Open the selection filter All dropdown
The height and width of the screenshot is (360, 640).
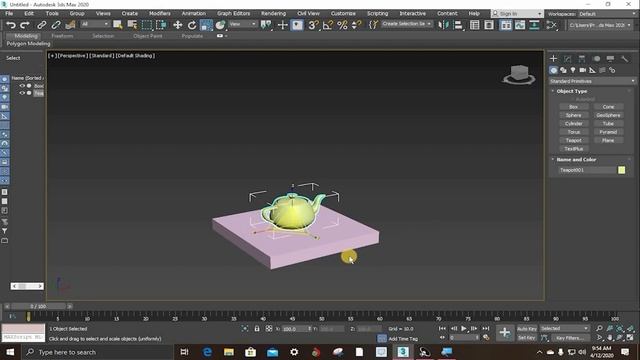(95, 24)
